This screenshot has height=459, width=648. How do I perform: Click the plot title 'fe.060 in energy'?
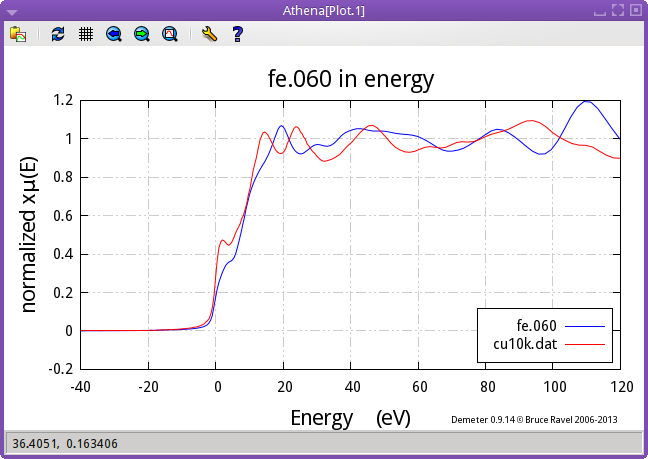pos(349,78)
